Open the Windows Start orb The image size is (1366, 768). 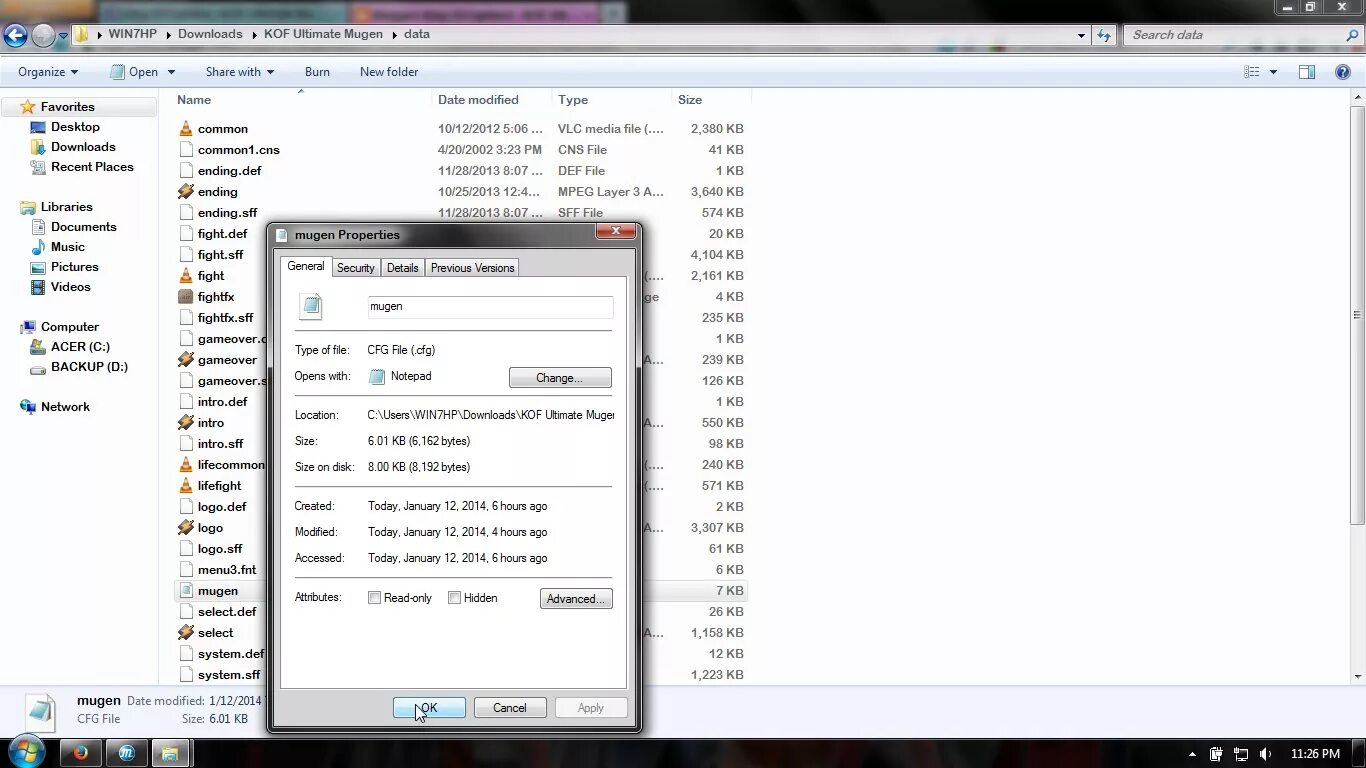(x=25, y=752)
